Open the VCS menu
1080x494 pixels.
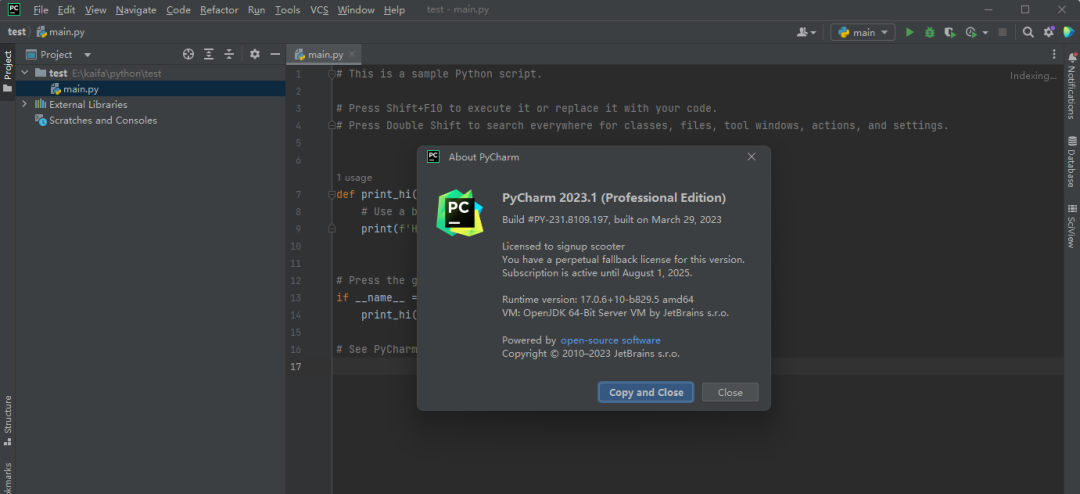click(319, 10)
